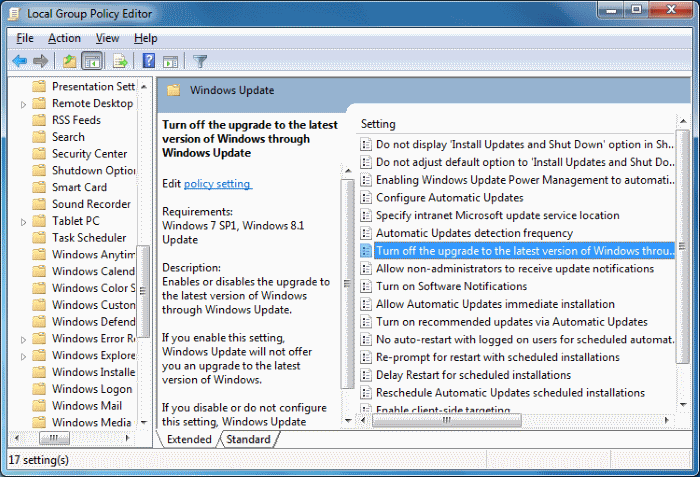Expand the Tablet PC tree node

coord(23,222)
